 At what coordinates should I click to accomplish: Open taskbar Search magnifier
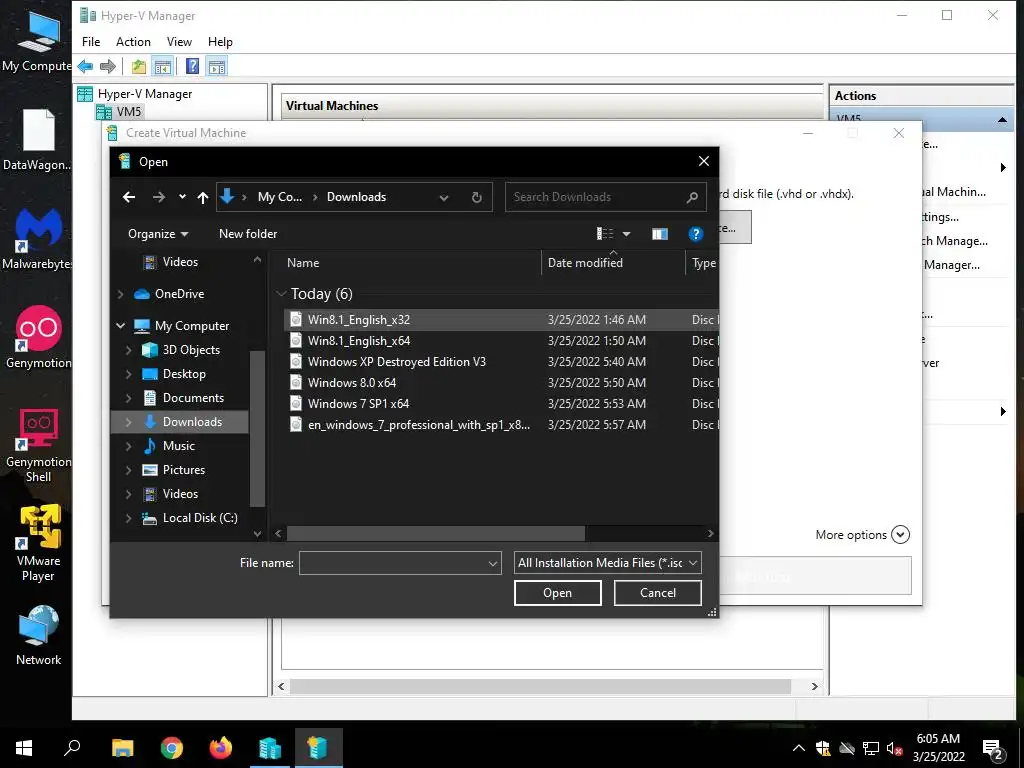coord(72,748)
